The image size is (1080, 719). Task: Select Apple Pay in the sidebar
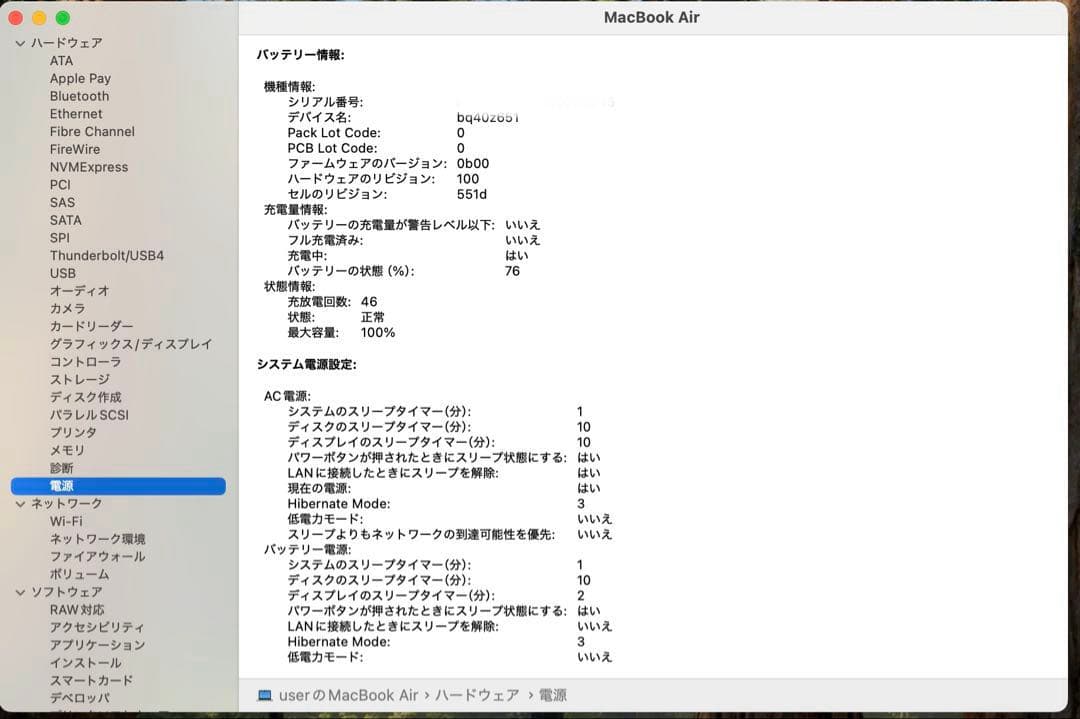80,79
